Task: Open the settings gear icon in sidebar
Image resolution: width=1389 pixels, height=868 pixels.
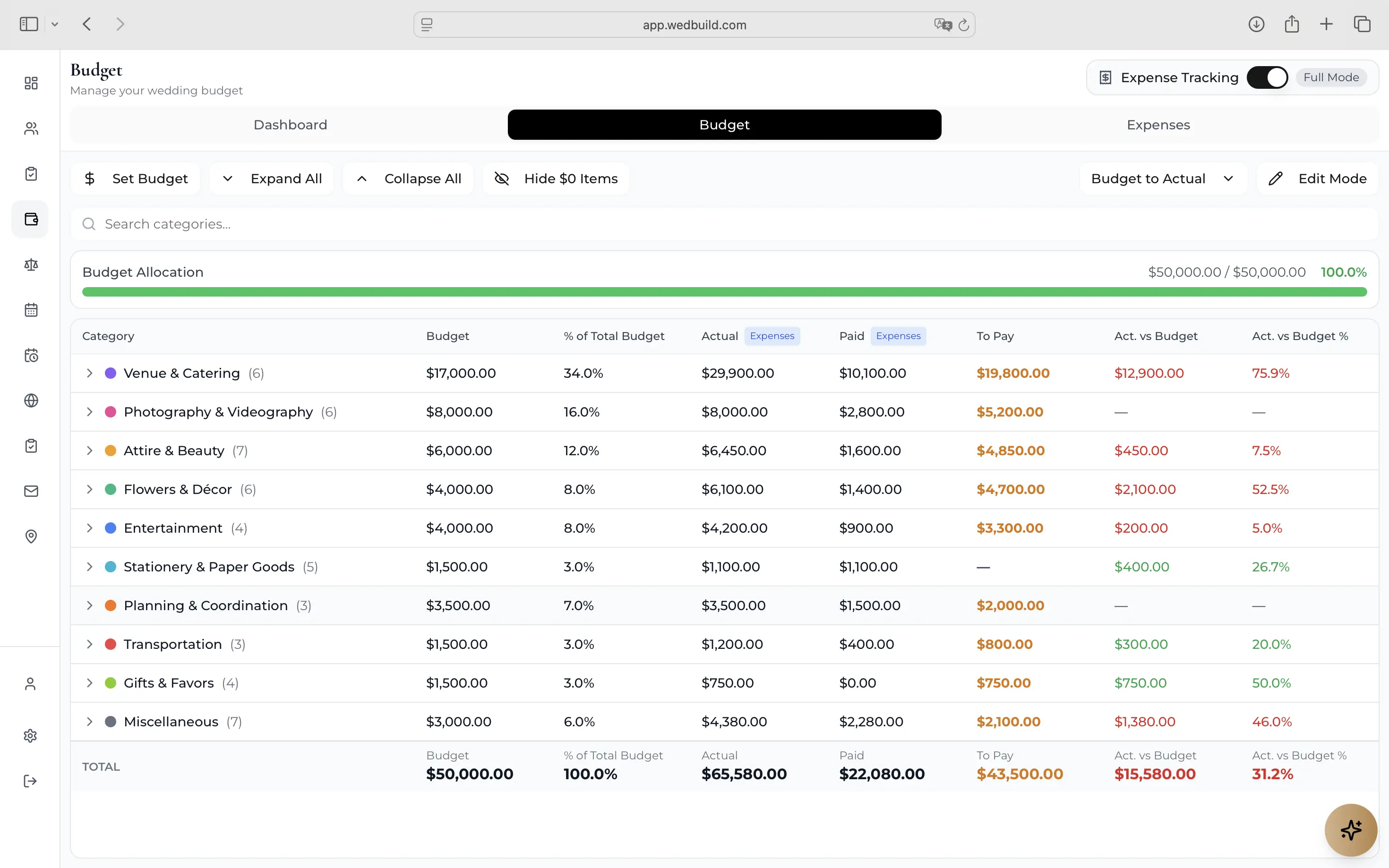Action: tap(30, 736)
